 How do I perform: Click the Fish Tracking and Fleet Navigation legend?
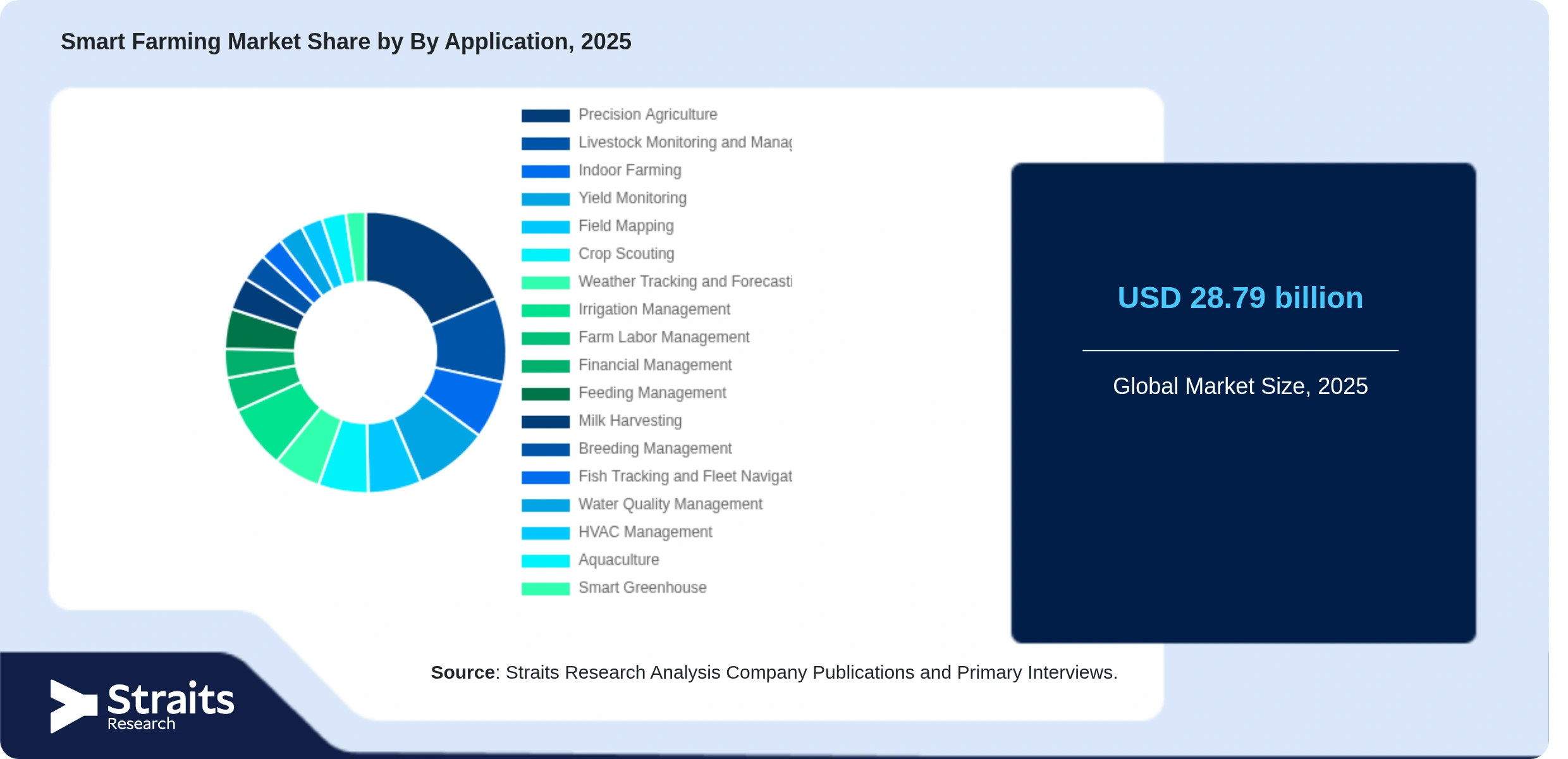656,477
